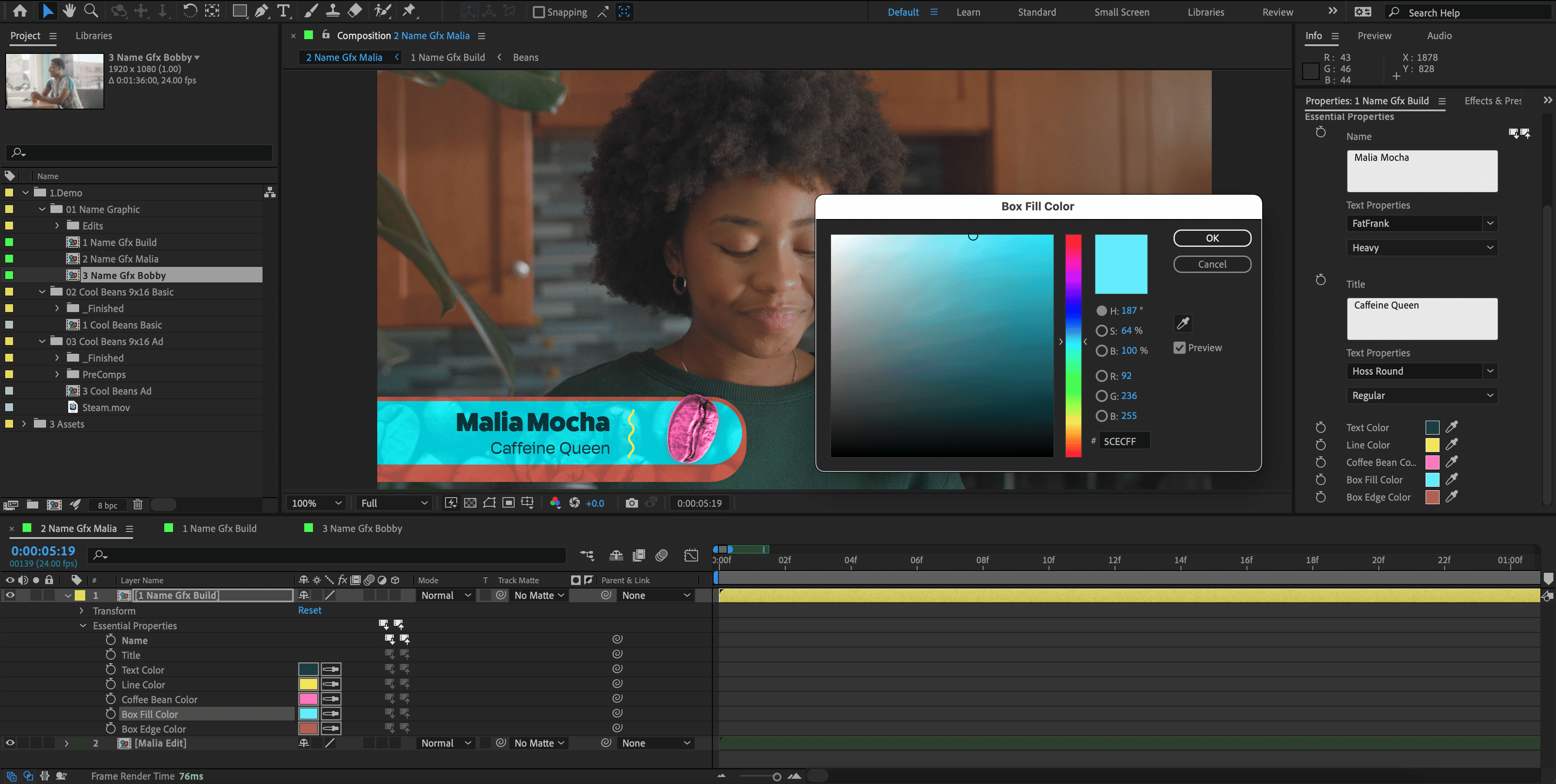Select the Hand tool in toolbar
This screenshot has height=784, width=1556.
(69, 10)
